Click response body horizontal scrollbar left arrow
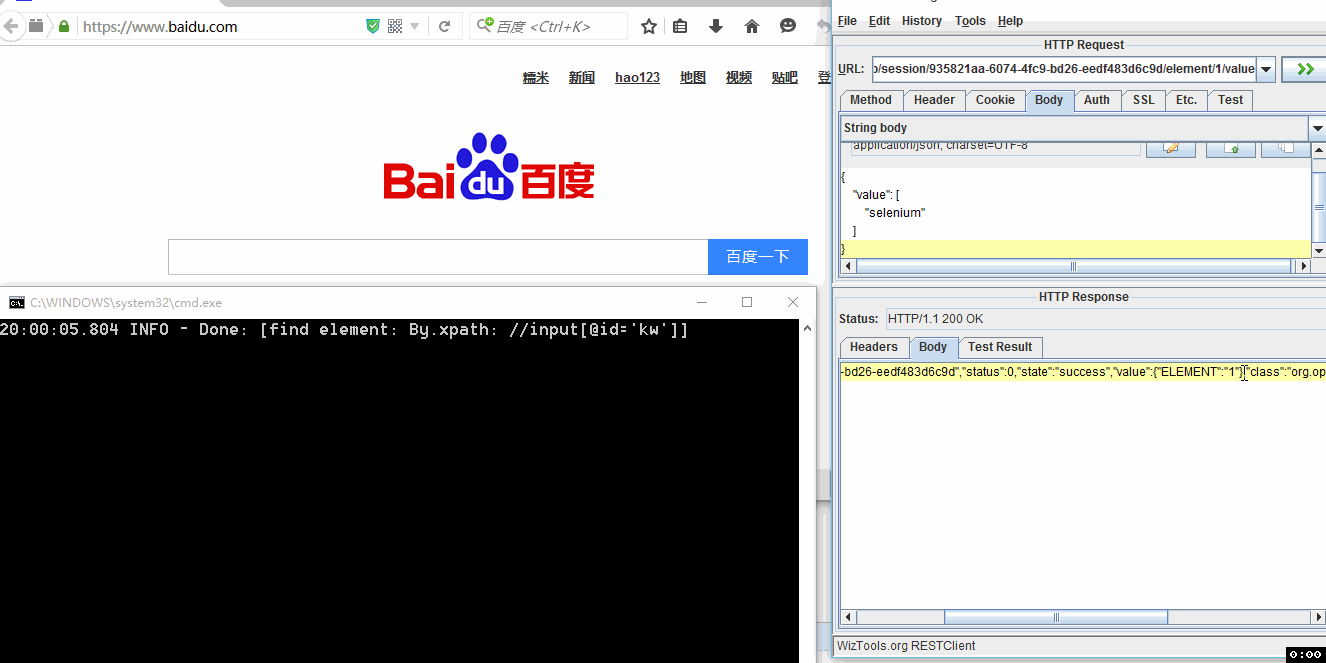1326x663 pixels. click(x=849, y=617)
